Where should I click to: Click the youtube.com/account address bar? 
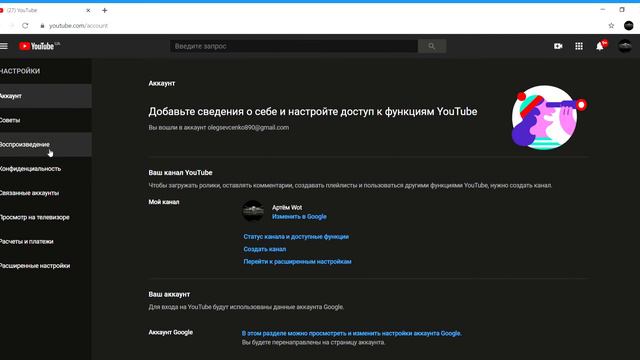pyautogui.click(x=78, y=26)
